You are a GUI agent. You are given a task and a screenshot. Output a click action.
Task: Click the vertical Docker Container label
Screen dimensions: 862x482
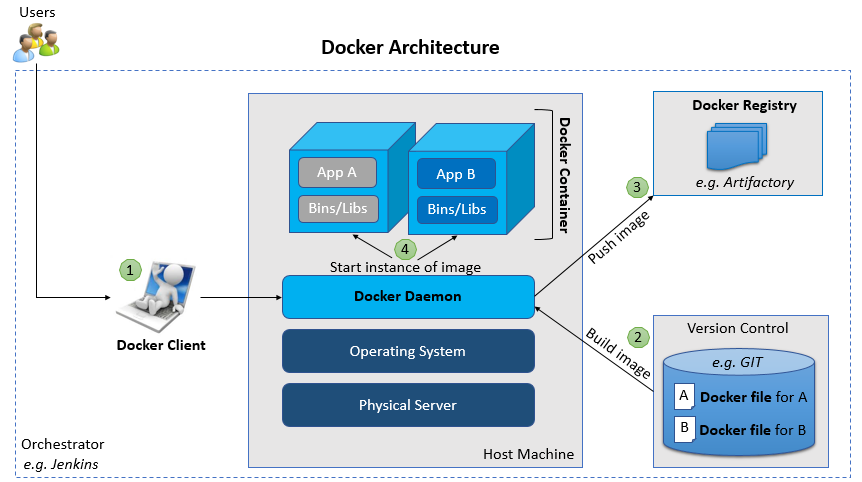click(565, 175)
